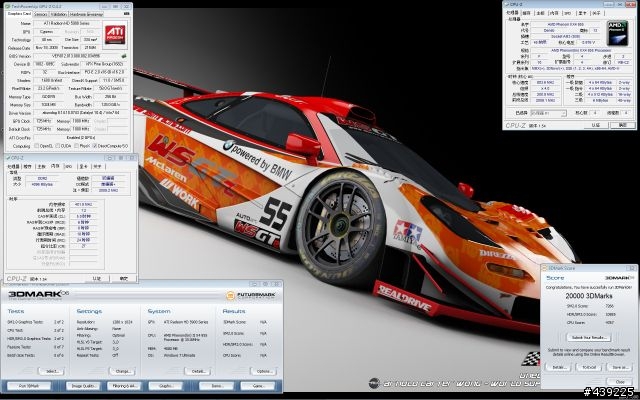Screen dimensions: 640x400
Task: Click Change under the Settings section
Action: point(122,371)
